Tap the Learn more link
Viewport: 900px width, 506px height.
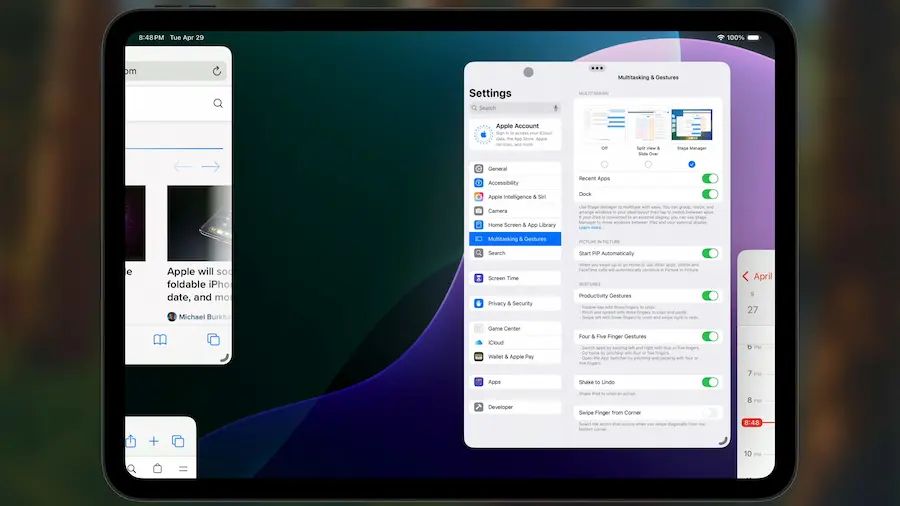pos(590,228)
